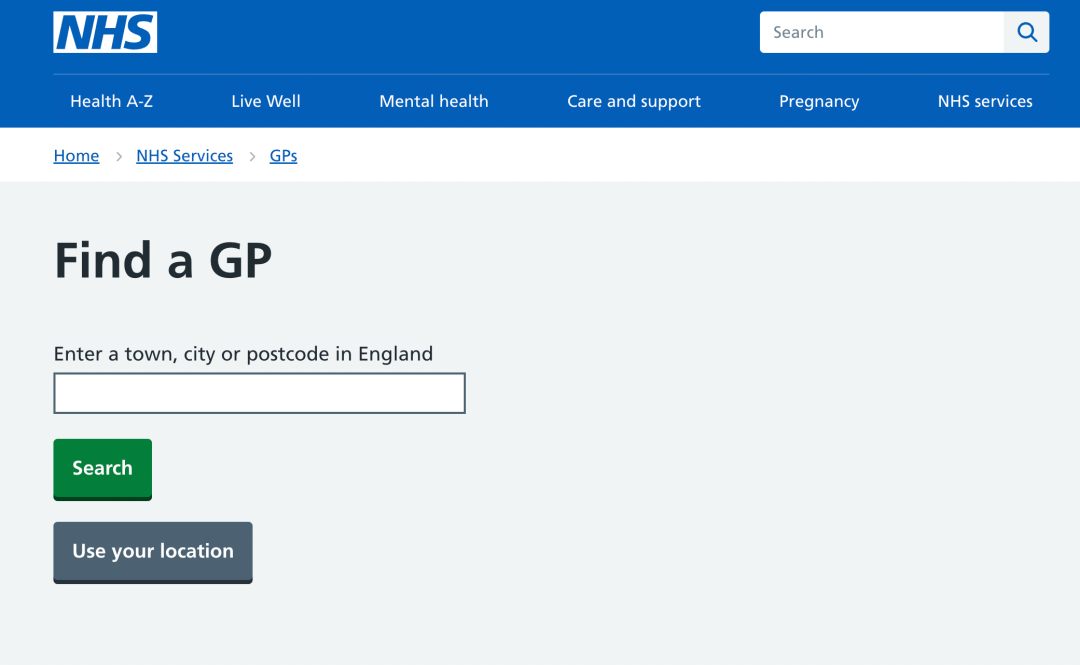Open the Health A-Z menu

click(112, 101)
